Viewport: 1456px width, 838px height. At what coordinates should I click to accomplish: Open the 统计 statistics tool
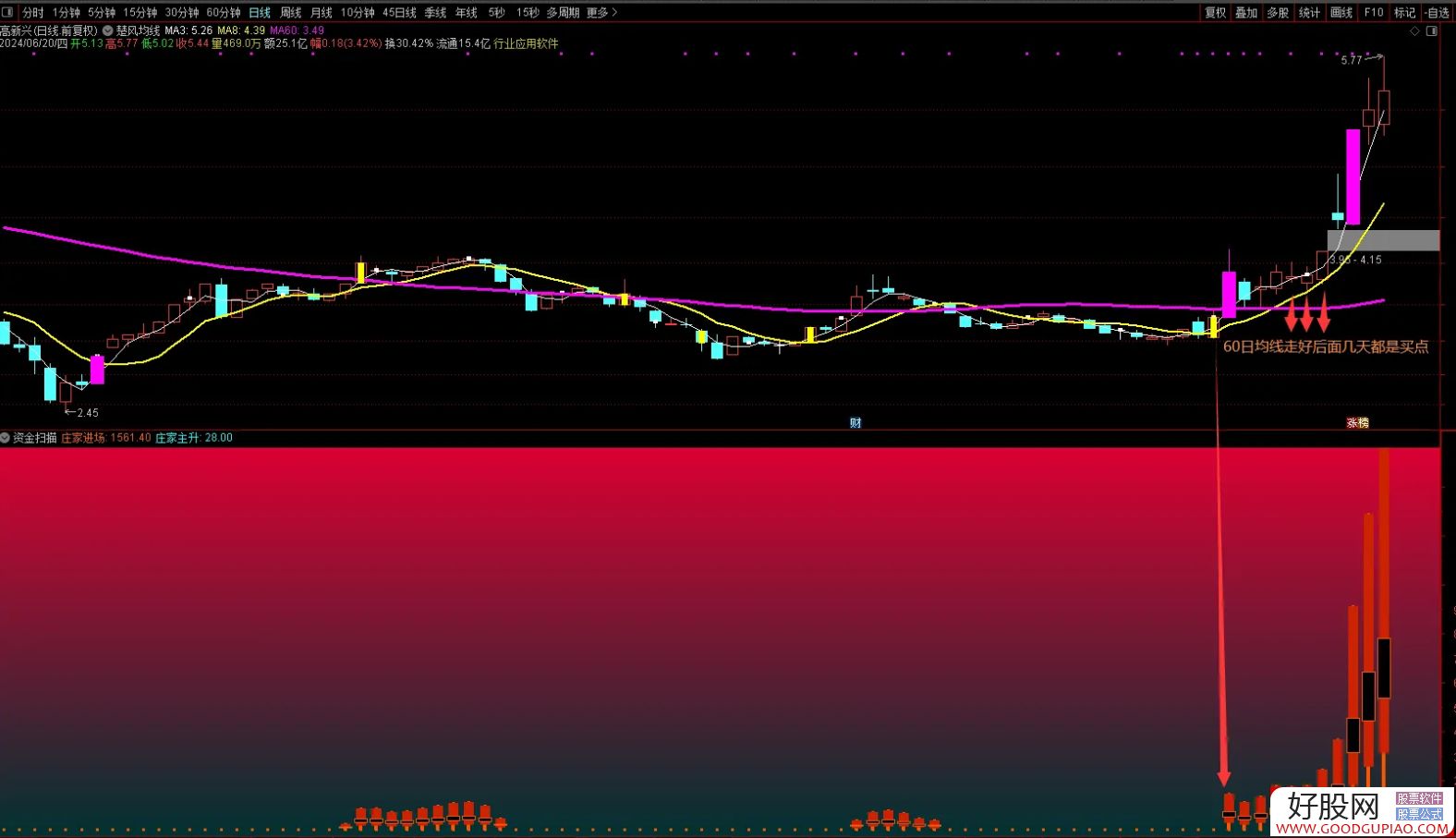point(1309,12)
